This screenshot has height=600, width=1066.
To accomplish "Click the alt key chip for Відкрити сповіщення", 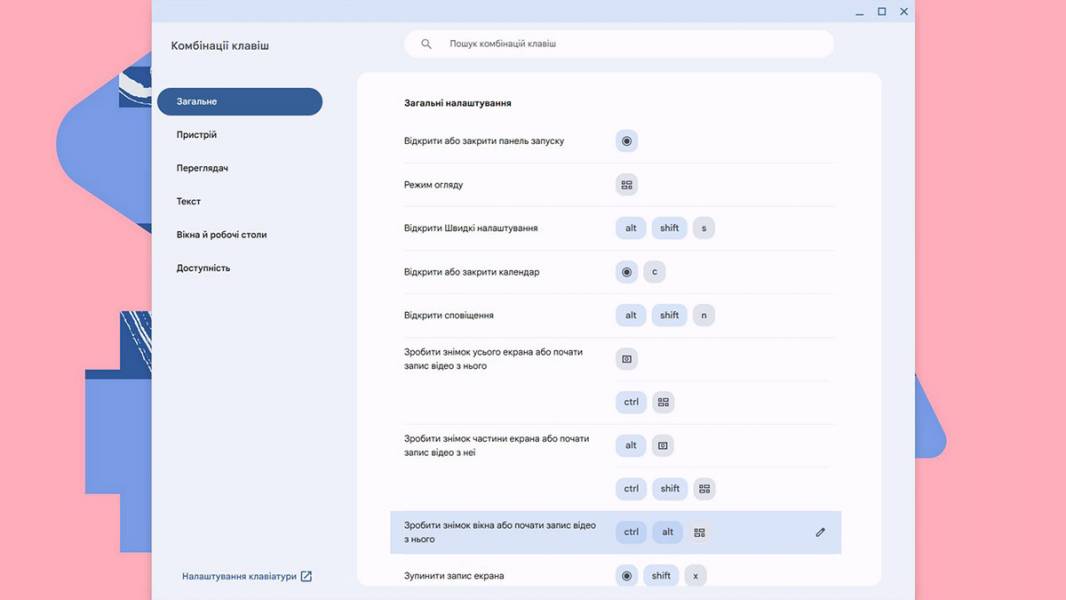I will 631,315.
